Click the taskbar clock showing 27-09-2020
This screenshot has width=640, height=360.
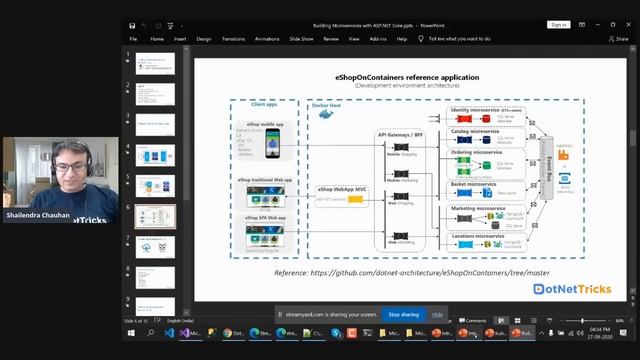(x=600, y=333)
